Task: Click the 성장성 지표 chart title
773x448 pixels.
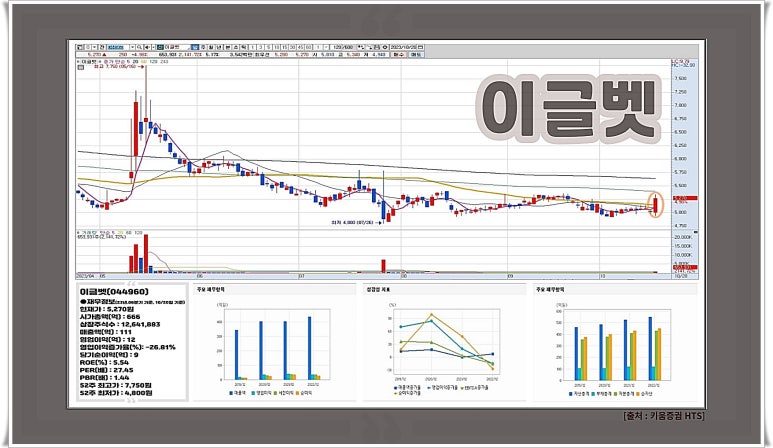Action: [x=378, y=289]
